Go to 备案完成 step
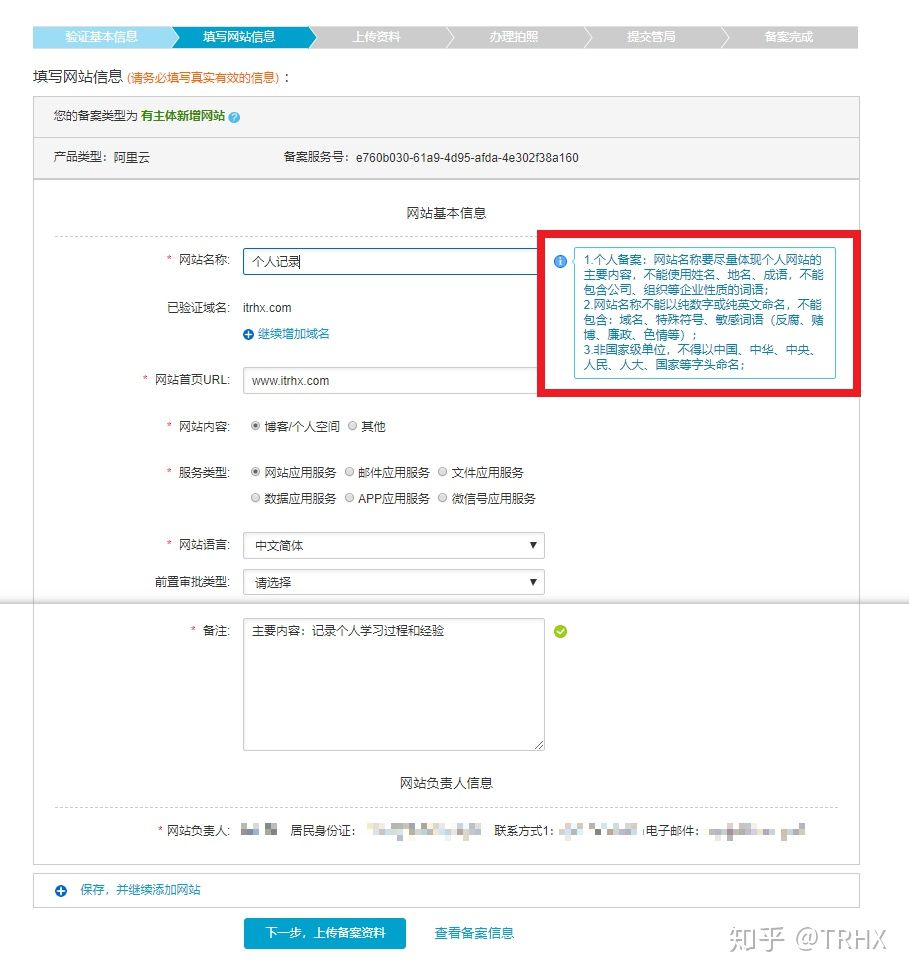Image resolution: width=909 pixels, height=976 pixels. (789, 37)
